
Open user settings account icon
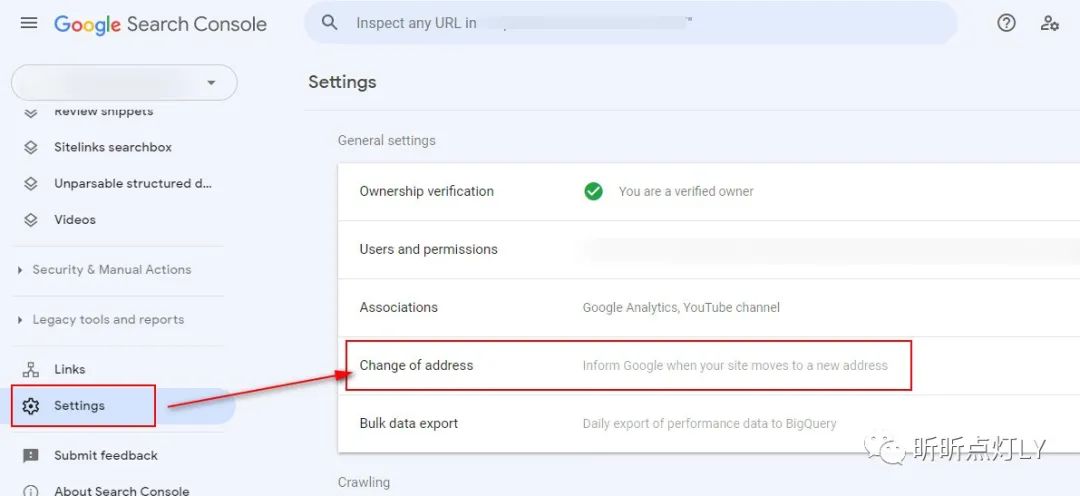point(1049,23)
